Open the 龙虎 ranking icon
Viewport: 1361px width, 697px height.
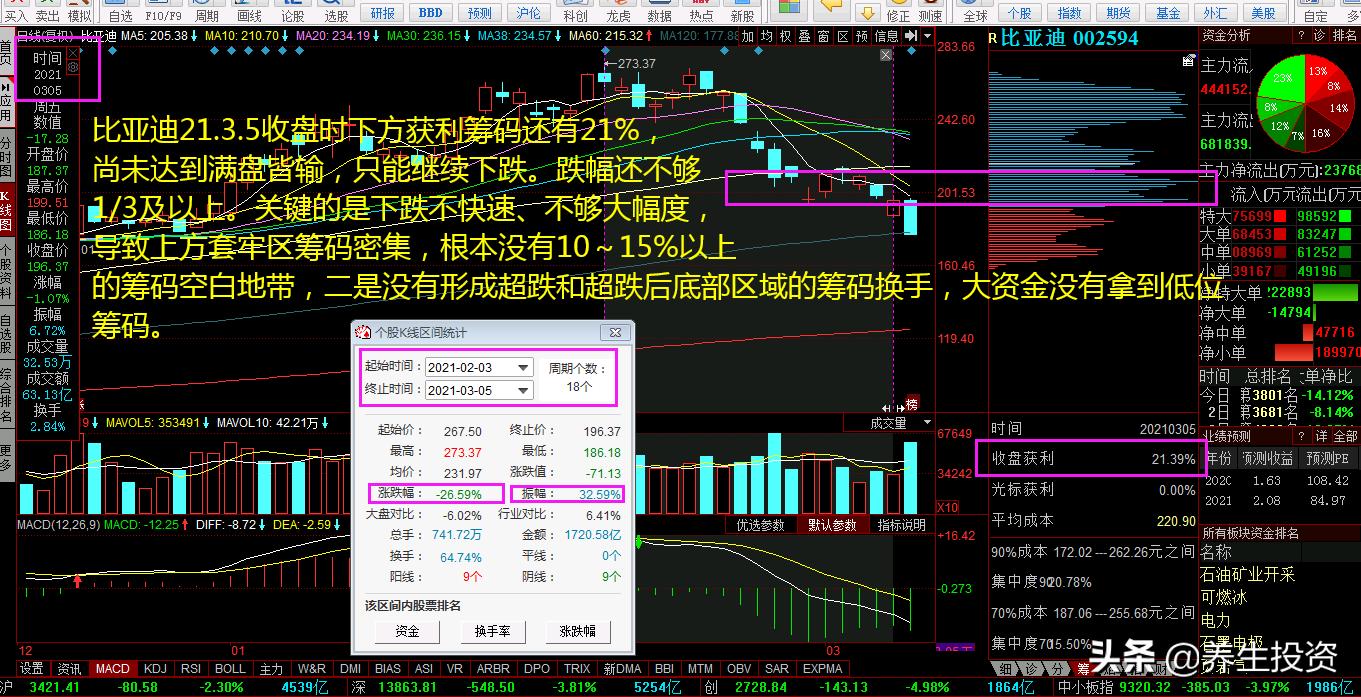coord(618,11)
